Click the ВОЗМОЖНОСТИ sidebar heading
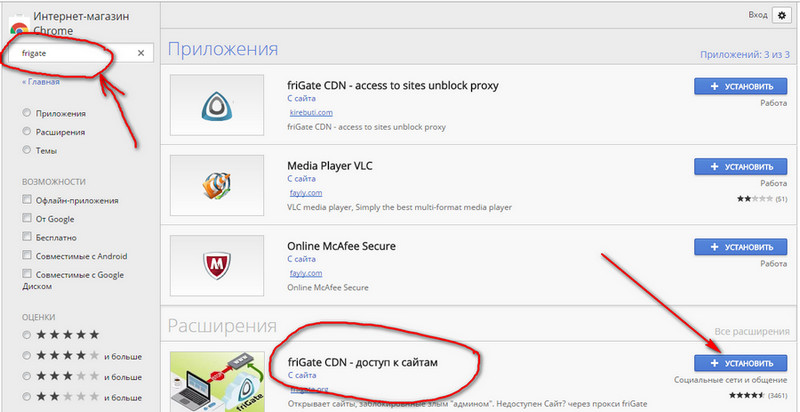Image resolution: width=800 pixels, height=412 pixels. pos(54,182)
